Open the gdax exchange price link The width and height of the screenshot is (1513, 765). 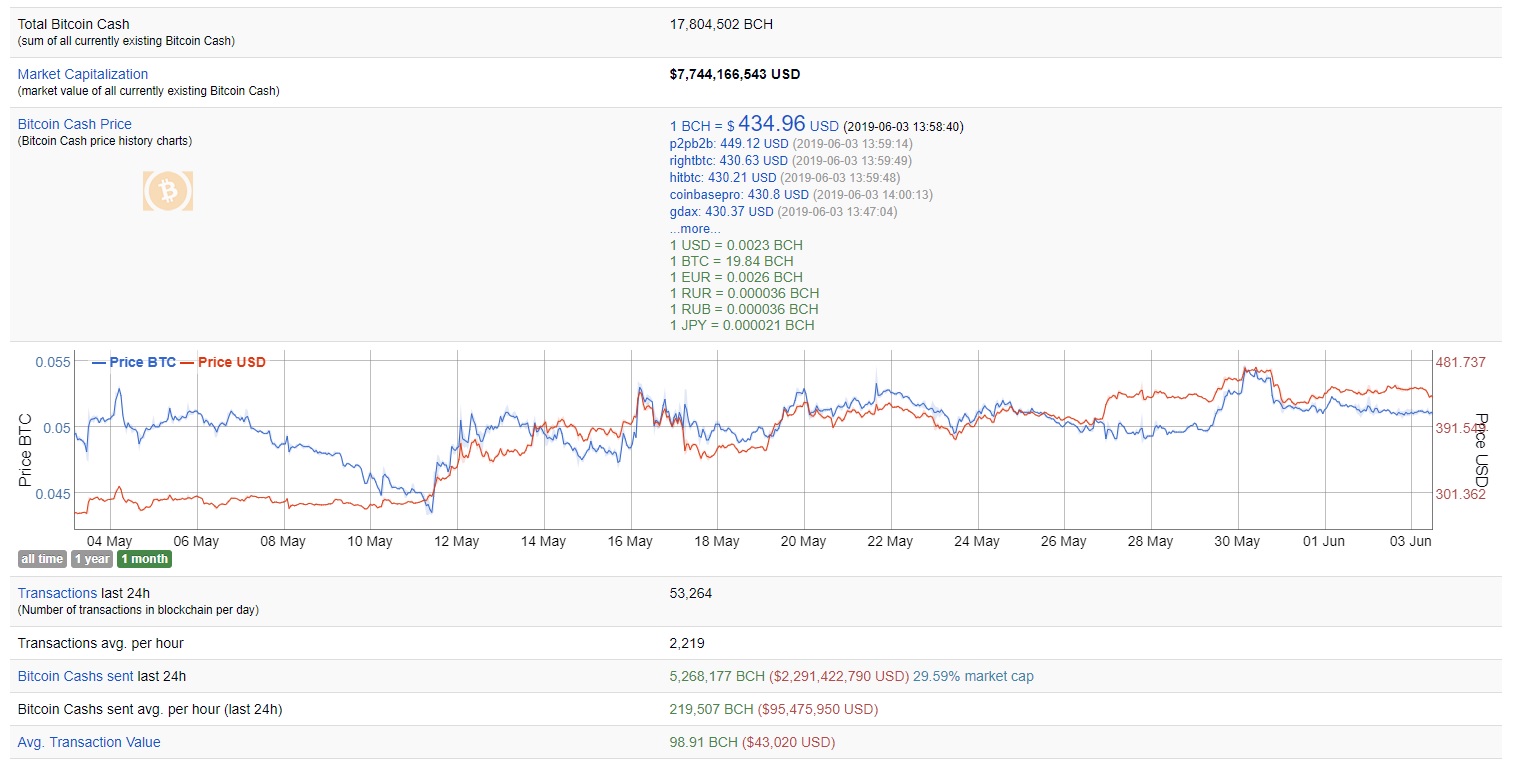click(721, 211)
